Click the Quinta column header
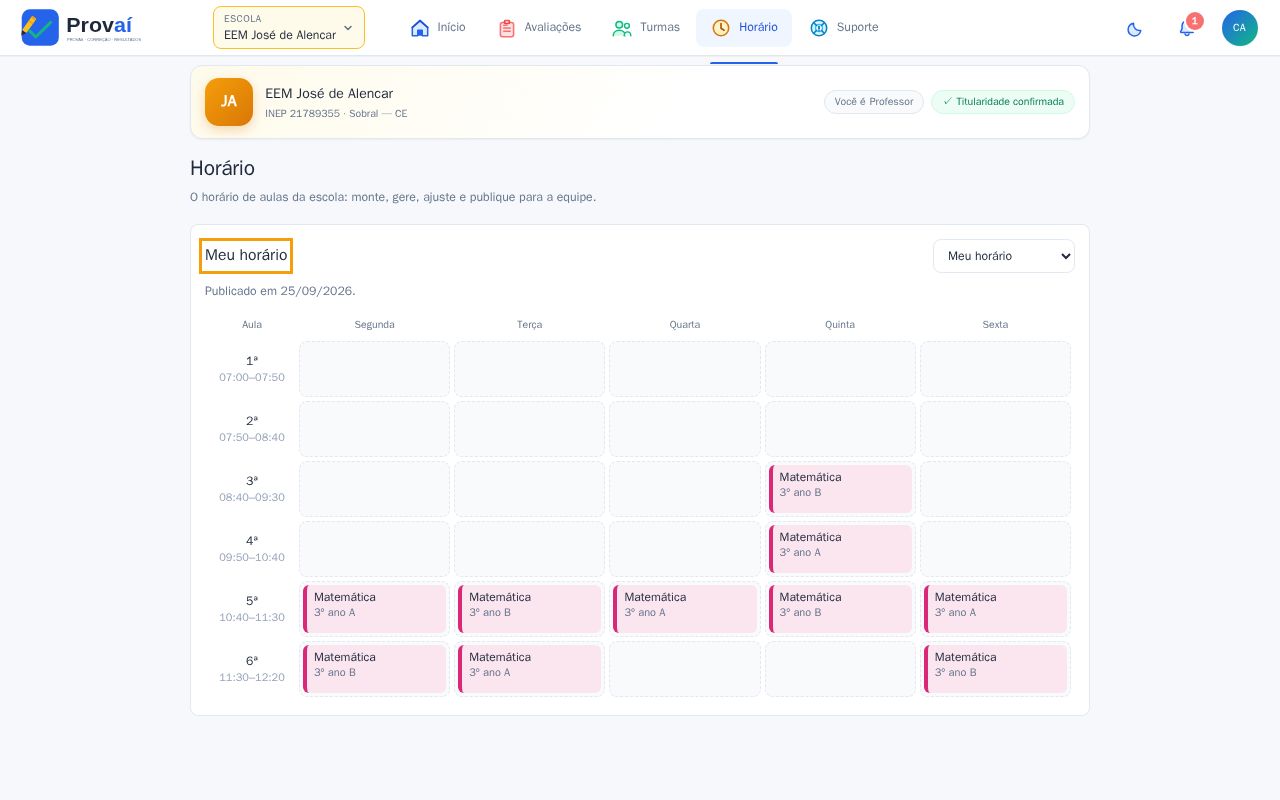 [x=840, y=325]
